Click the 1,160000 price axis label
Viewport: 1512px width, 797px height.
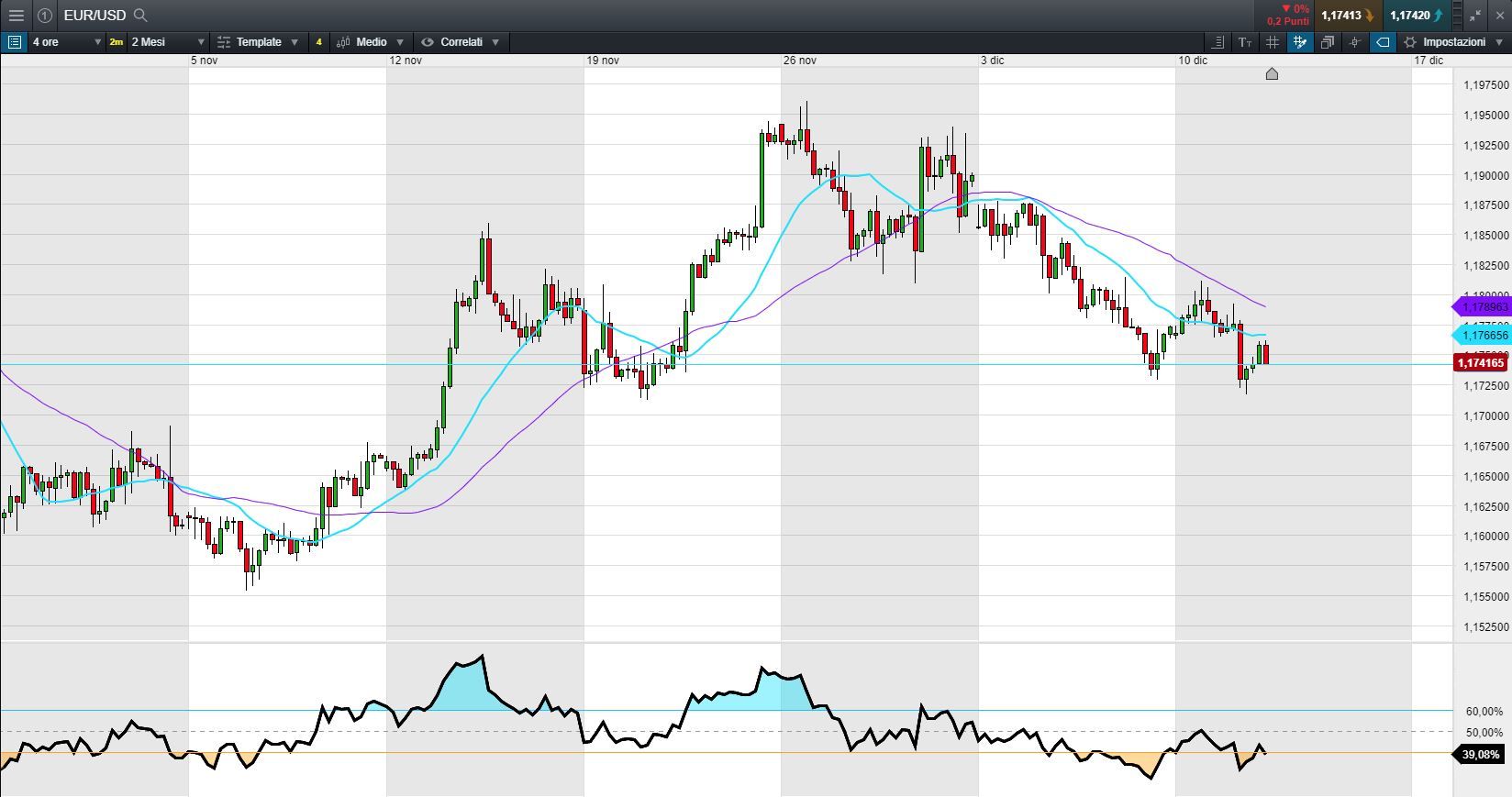(x=1486, y=537)
